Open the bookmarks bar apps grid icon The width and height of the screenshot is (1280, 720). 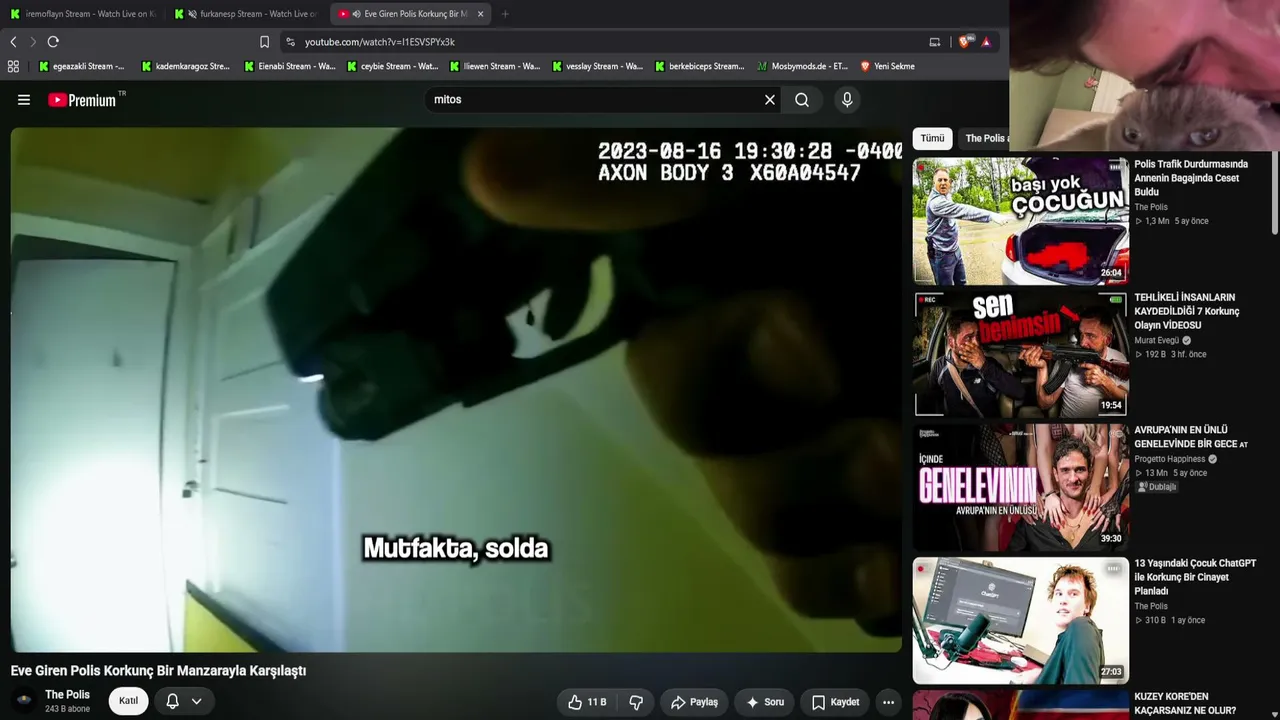[x=13, y=66]
